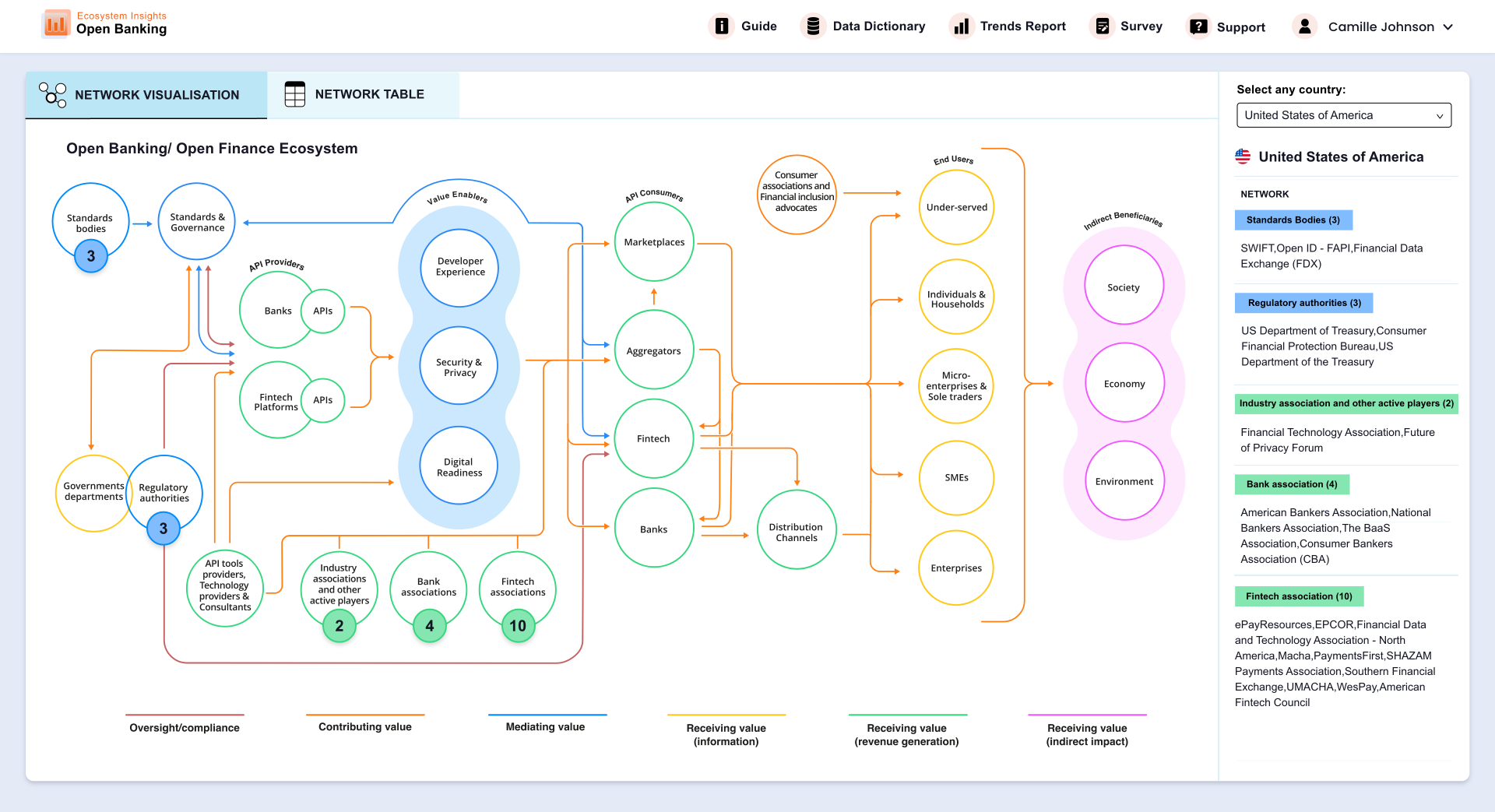This screenshot has height=812, width=1495.
Task: Click the table grid icon on Network Table tab
Action: (x=295, y=94)
